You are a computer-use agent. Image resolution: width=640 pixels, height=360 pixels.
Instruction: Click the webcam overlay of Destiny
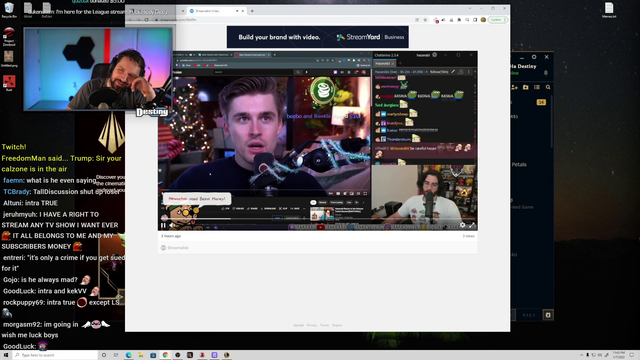tap(98, 69)
